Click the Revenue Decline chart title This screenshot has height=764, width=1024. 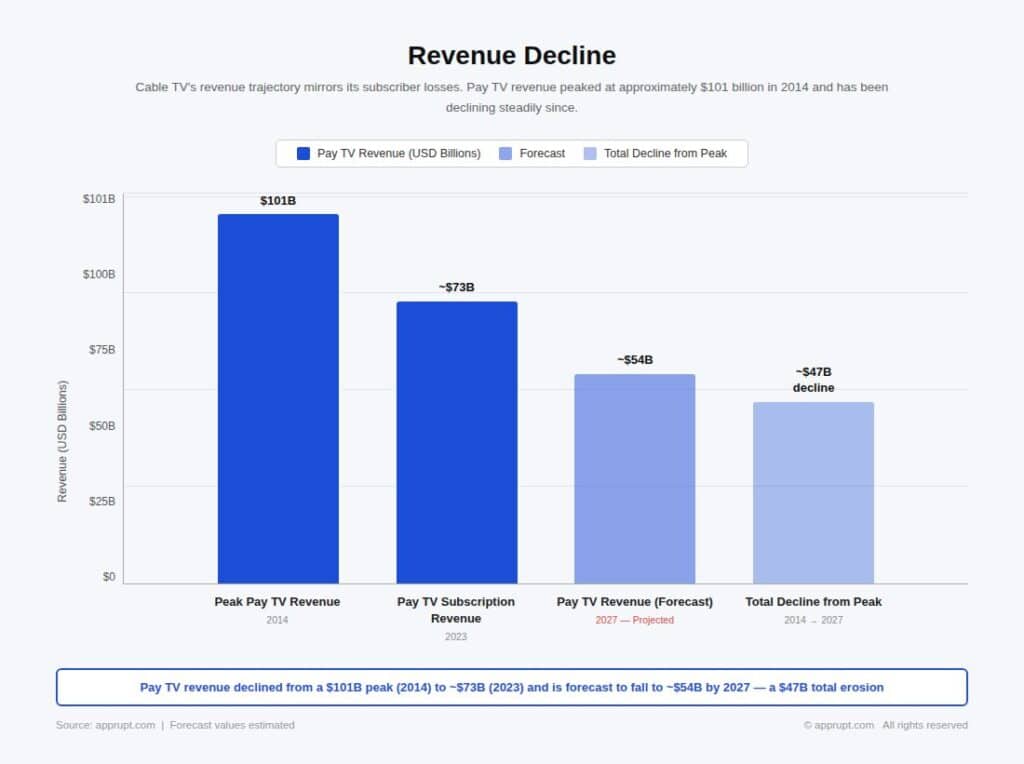(x=511, y=55)
